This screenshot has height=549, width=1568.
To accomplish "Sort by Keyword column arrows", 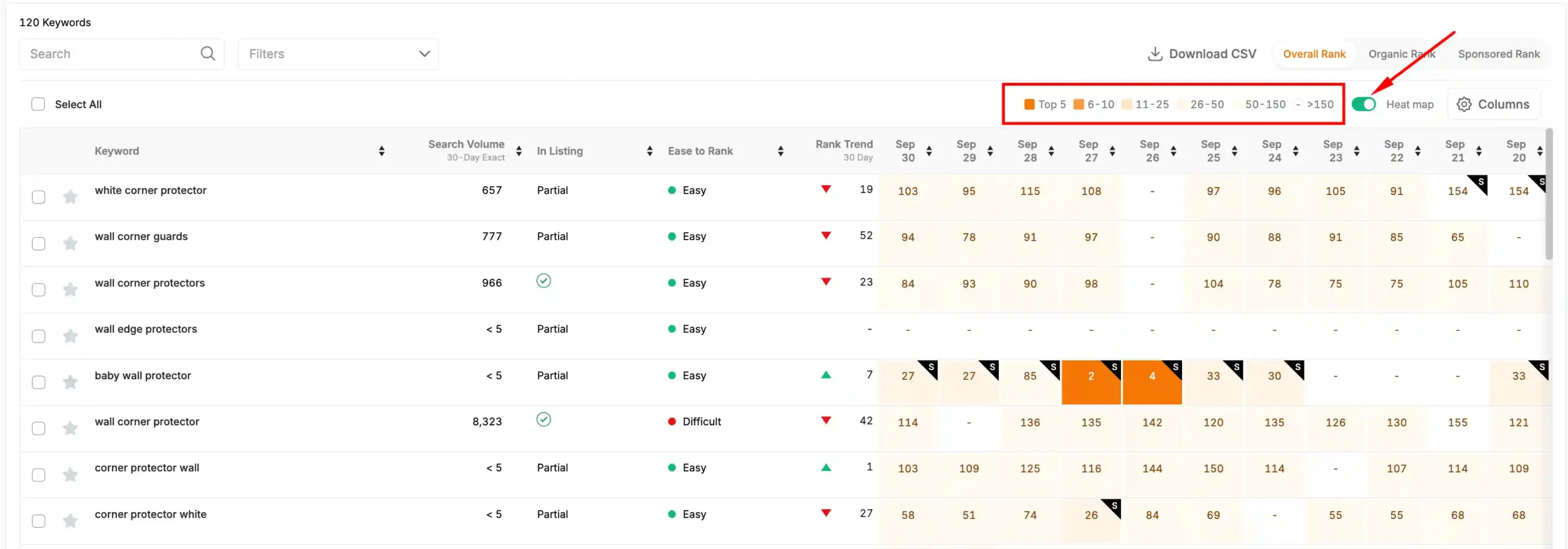I will pyautogui.click(x=382, y=151).
